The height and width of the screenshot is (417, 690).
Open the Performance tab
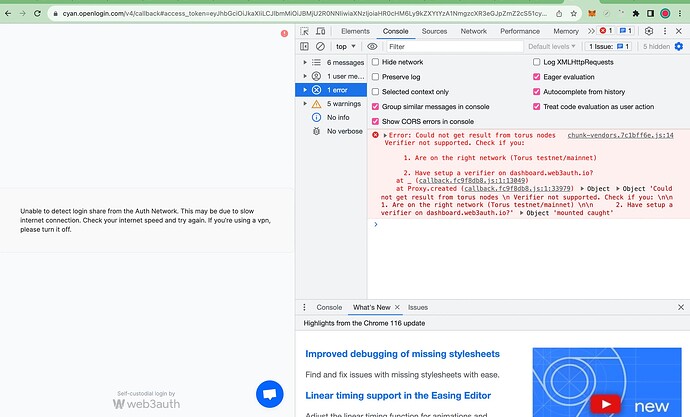(x=520, y=31)
